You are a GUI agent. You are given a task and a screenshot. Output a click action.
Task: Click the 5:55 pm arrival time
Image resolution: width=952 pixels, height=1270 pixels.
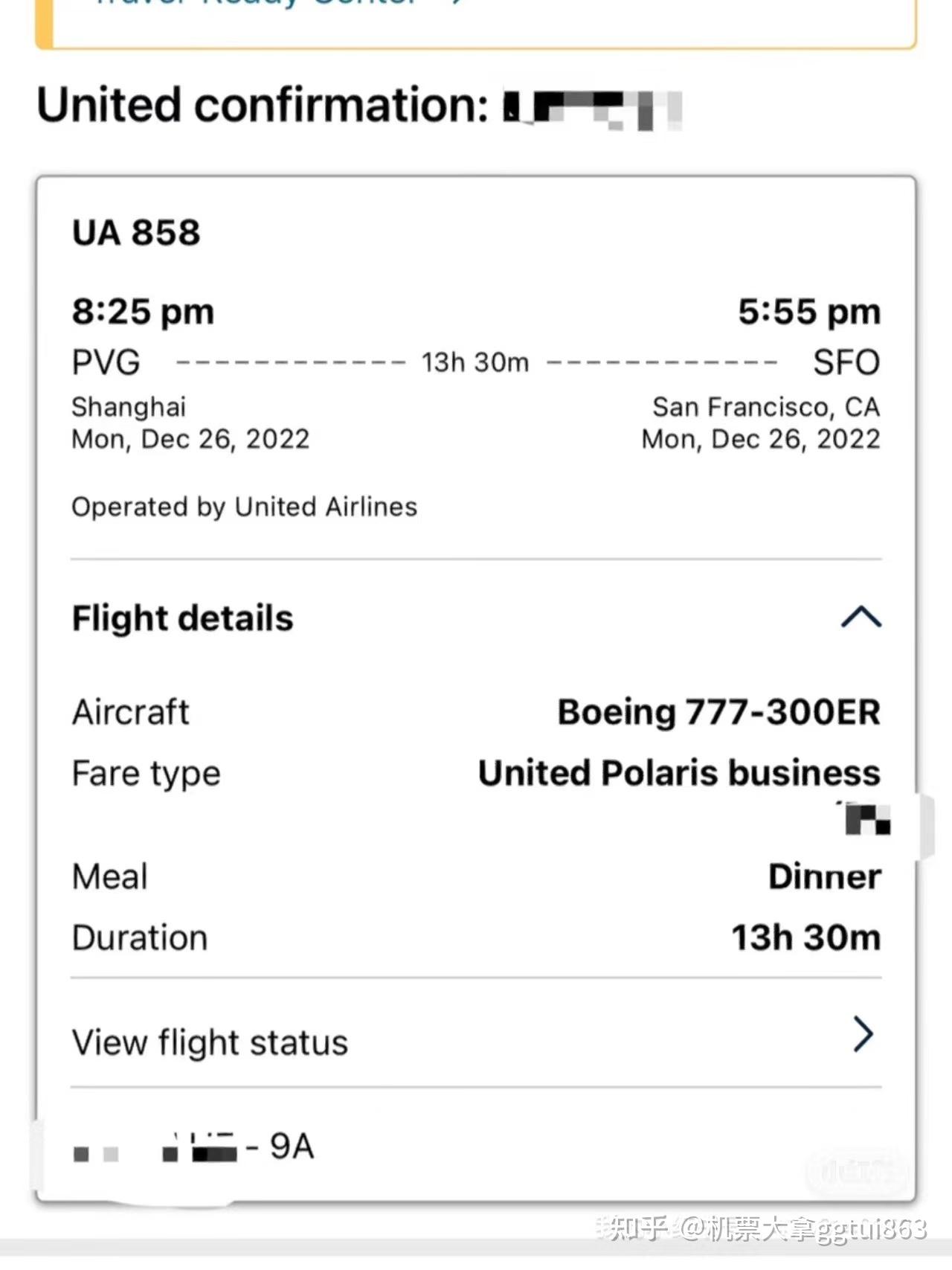809,312
